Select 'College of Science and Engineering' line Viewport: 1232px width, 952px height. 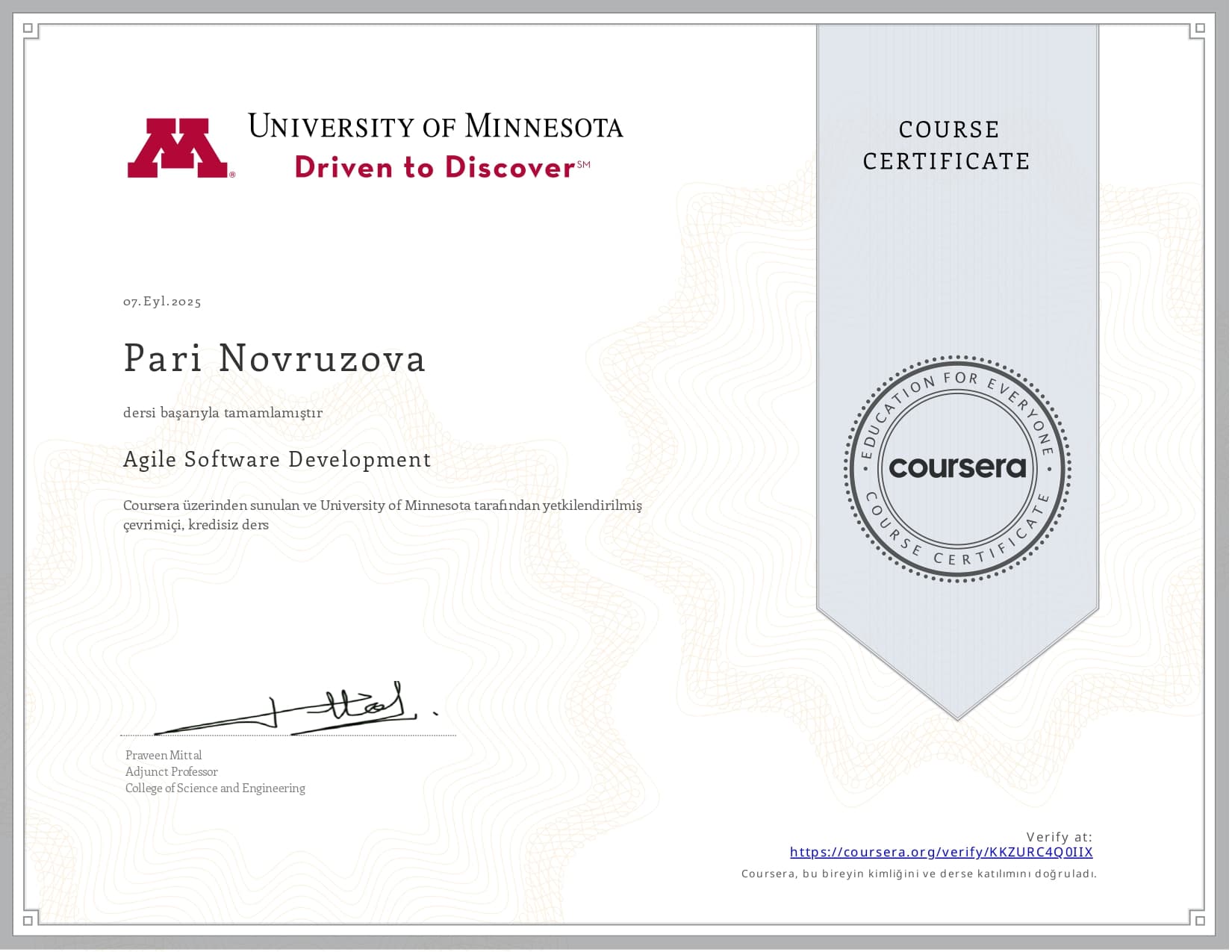(214, 788)
